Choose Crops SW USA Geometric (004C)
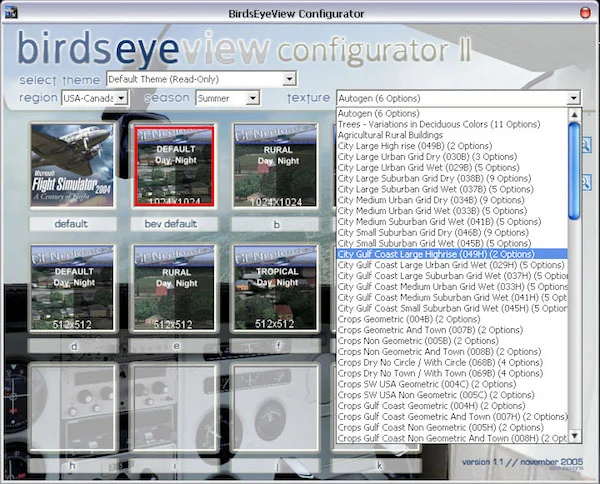The width and height of the screenshot is (600, 484). point(452,384)
